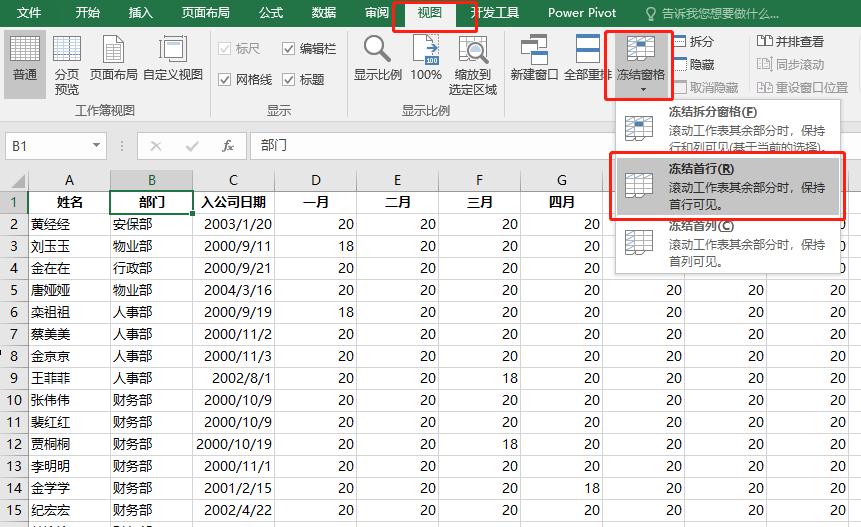Select cell 黄经经
861x527 pixels.
click(69, 224)
